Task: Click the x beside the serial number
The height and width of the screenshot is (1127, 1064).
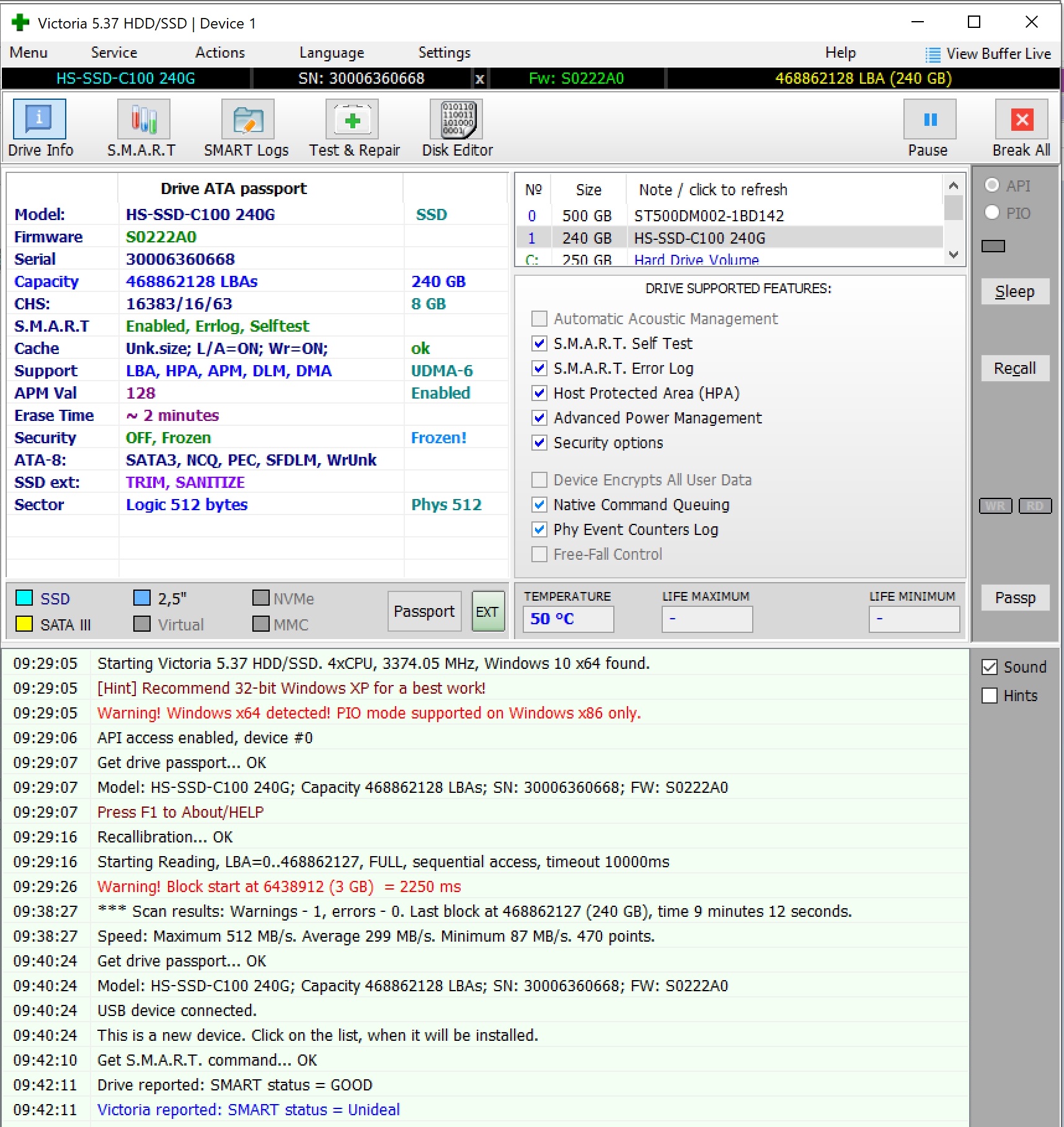Action: coord(479,79)
